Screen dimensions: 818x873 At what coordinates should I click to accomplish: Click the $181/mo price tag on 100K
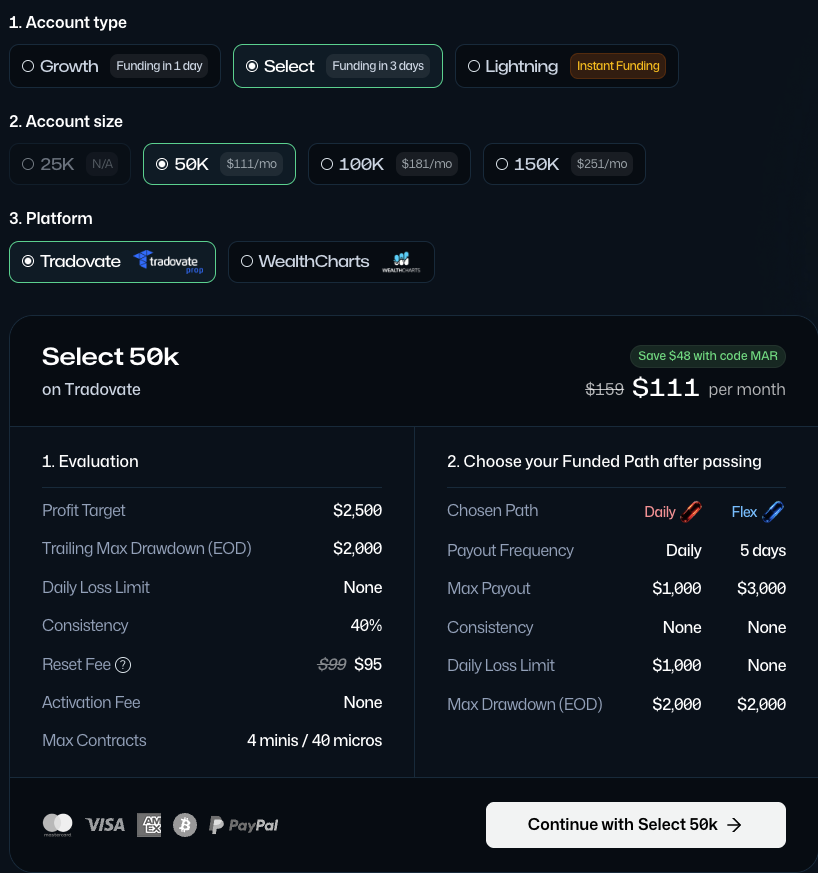(x=427, y=164)
